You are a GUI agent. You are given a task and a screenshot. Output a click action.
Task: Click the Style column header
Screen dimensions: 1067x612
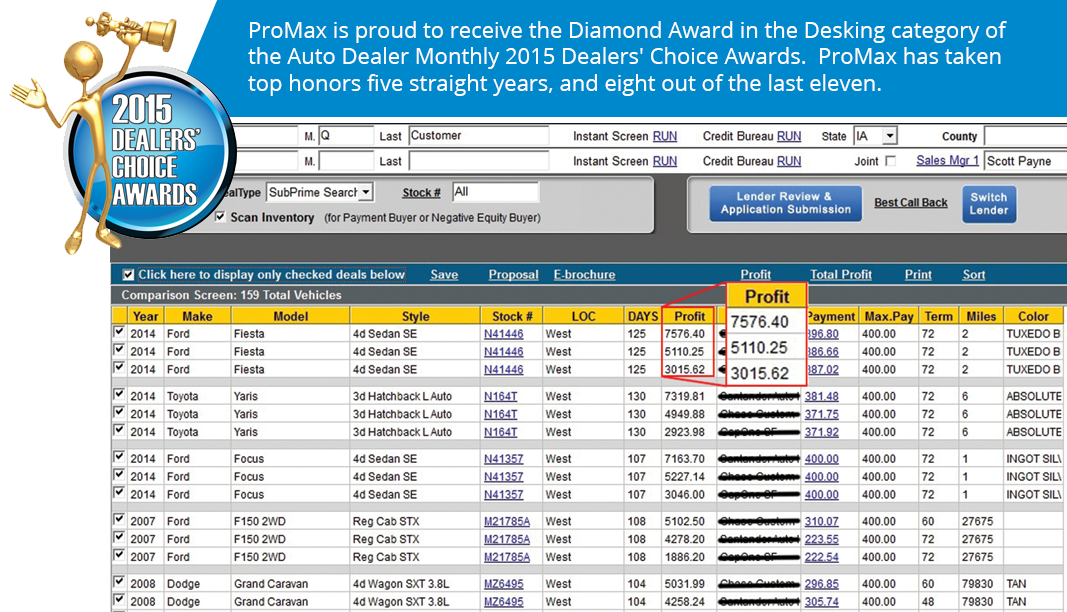coord(415,316)
